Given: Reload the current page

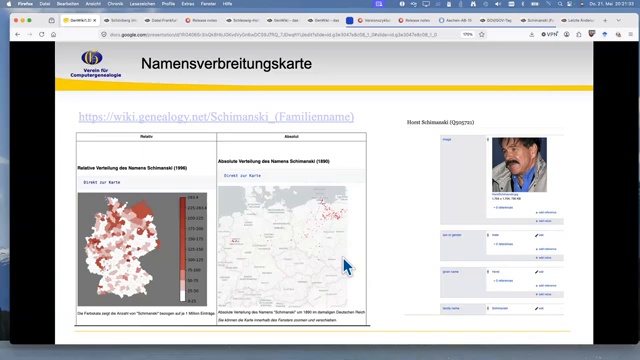Looking at the screenshot, I should coord(42,35).
